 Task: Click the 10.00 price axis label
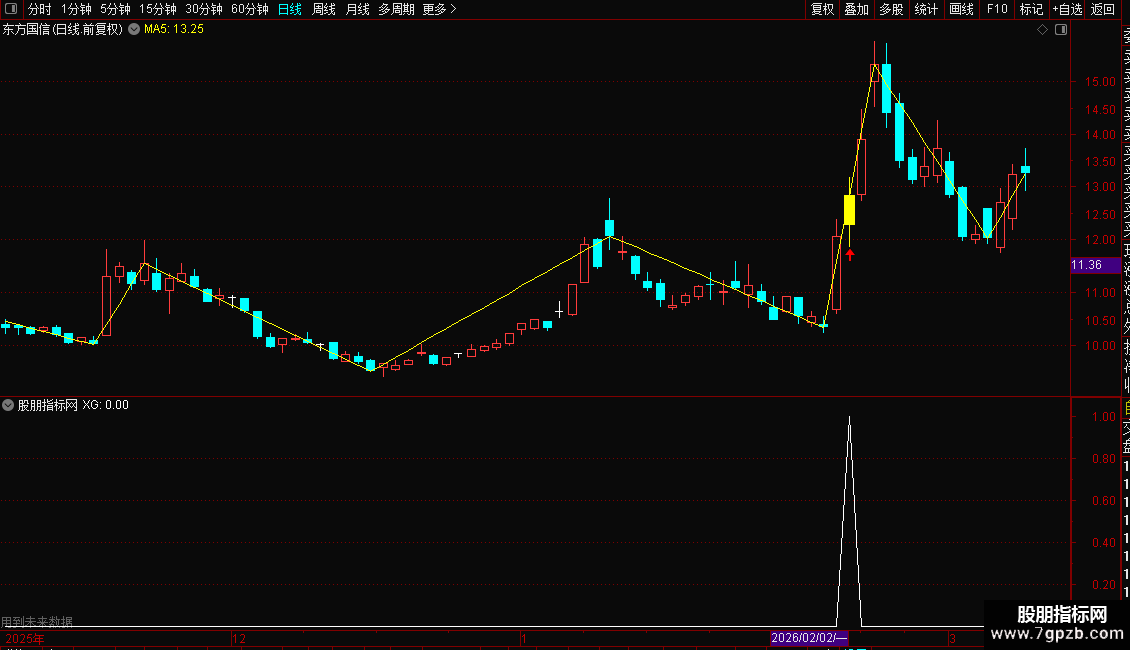click(x=1100, y=346)
